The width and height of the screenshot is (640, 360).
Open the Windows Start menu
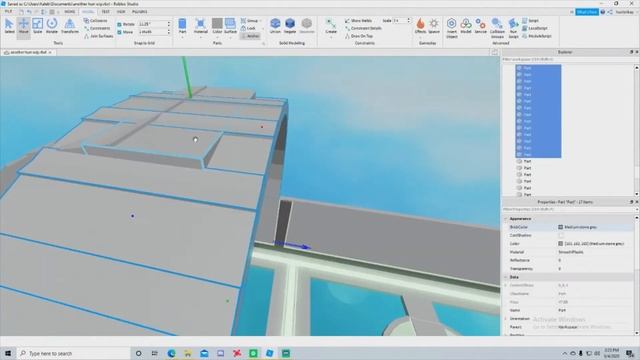pos(8,353)
